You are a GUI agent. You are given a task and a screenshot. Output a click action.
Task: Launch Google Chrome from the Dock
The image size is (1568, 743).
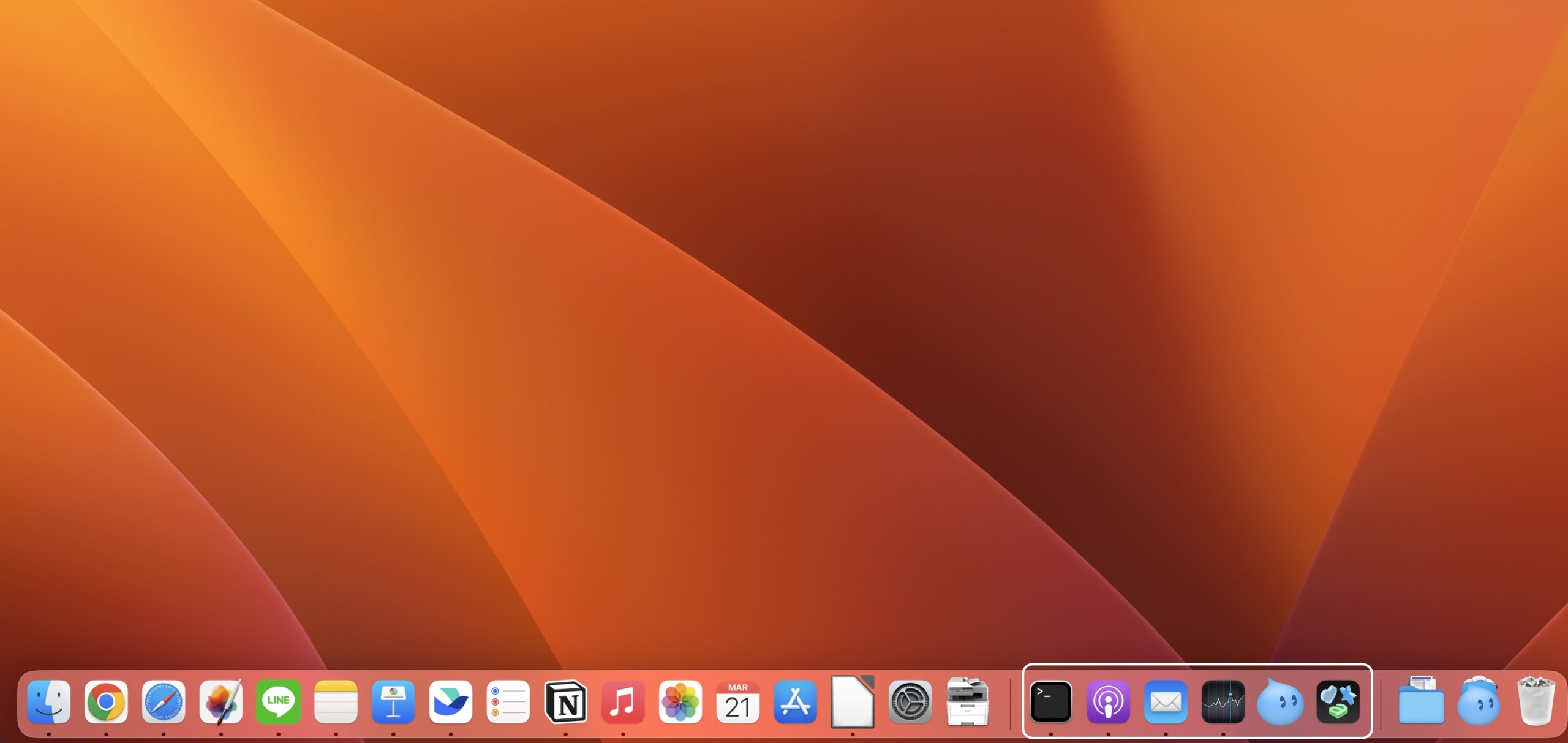coord(106,701)
